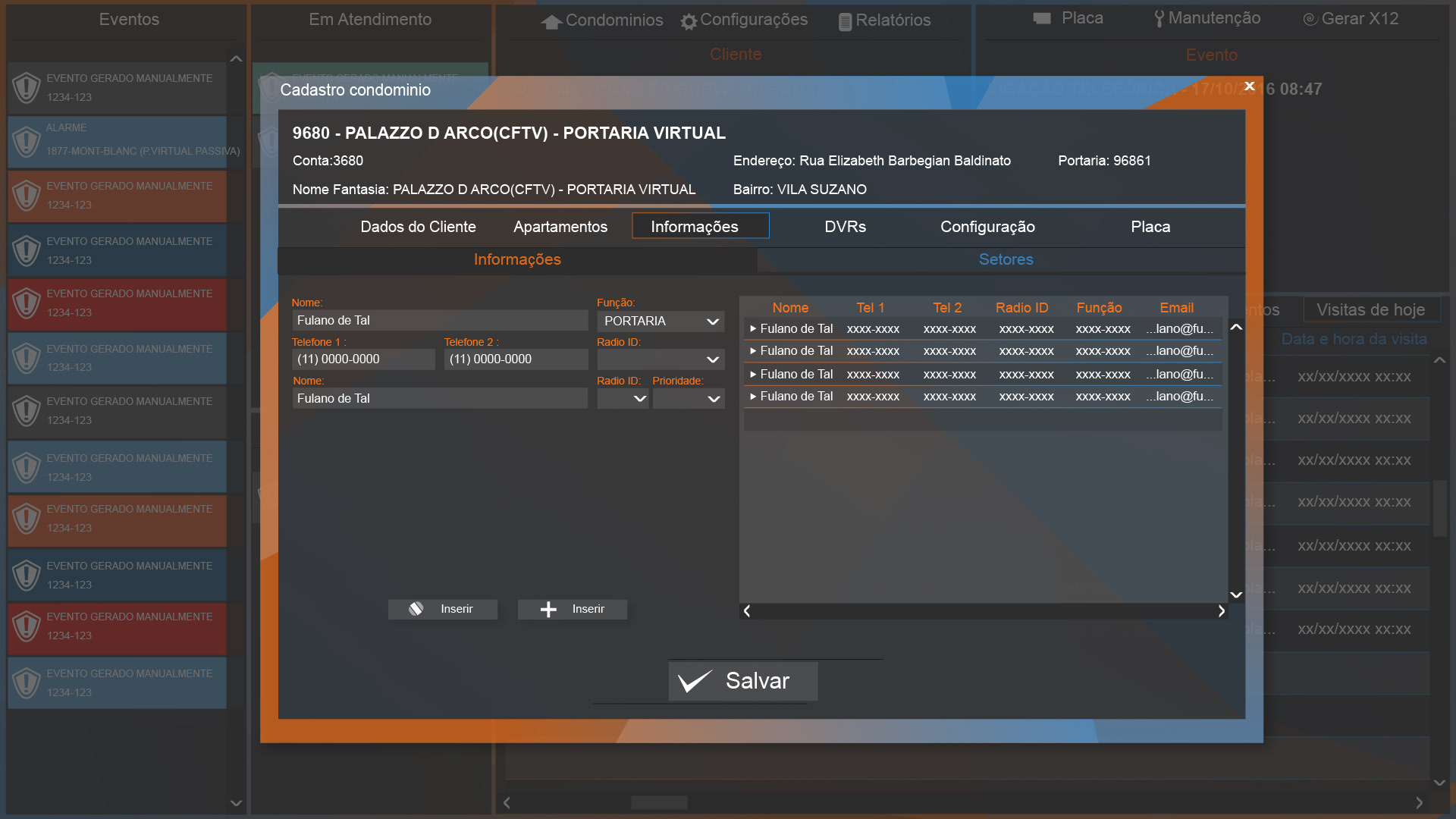Sort table by Radio ID column header

tap(1021, 308)
